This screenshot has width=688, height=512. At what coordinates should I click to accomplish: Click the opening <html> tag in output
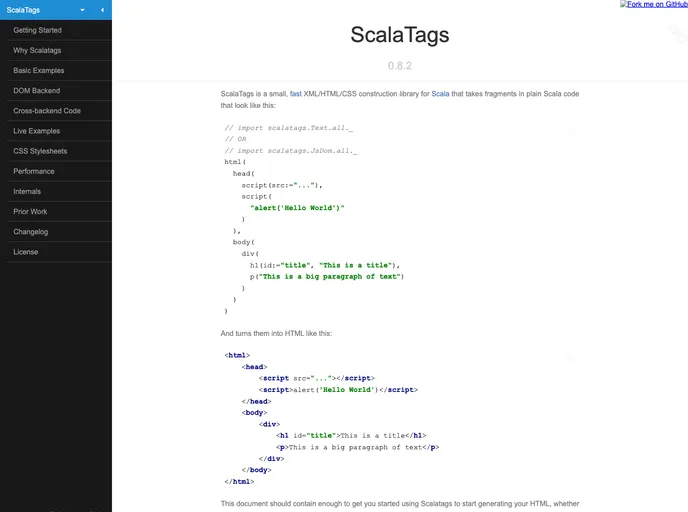click(x=237, y=355)
